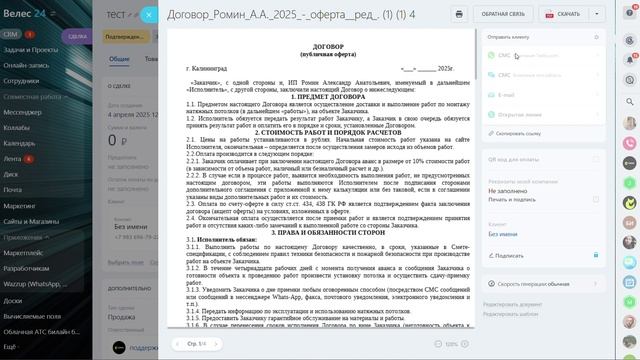Open CRM in the left menu
640x360 pixels.
pos(10,34)
